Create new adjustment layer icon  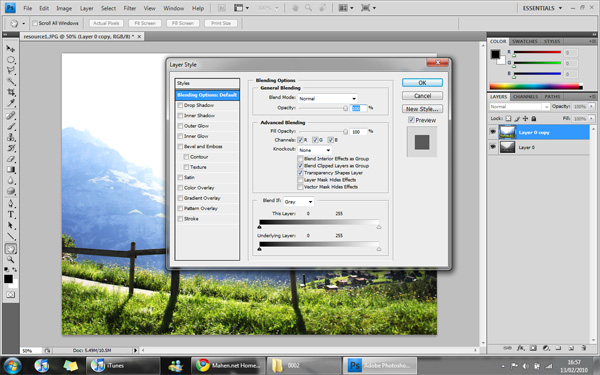[546, 348]
